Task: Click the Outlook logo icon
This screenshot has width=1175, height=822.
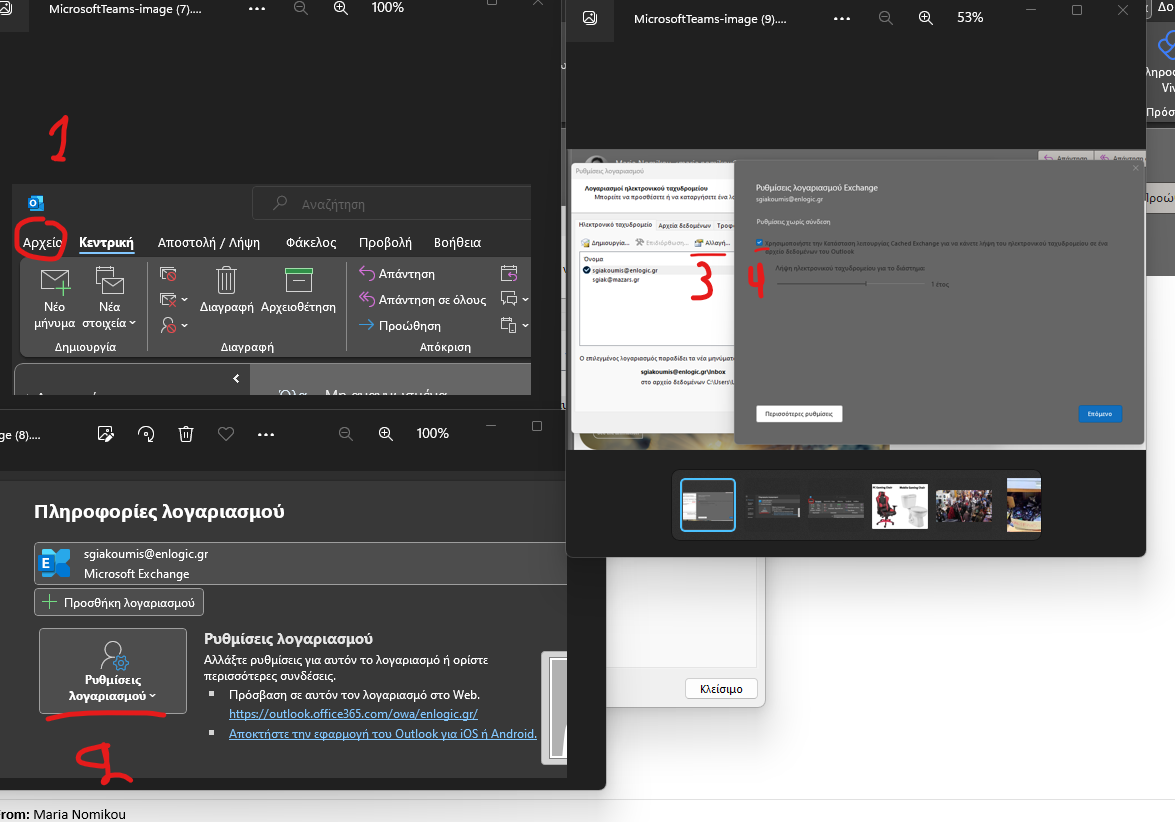Action: pyautogui.click(x=35, y=203)
